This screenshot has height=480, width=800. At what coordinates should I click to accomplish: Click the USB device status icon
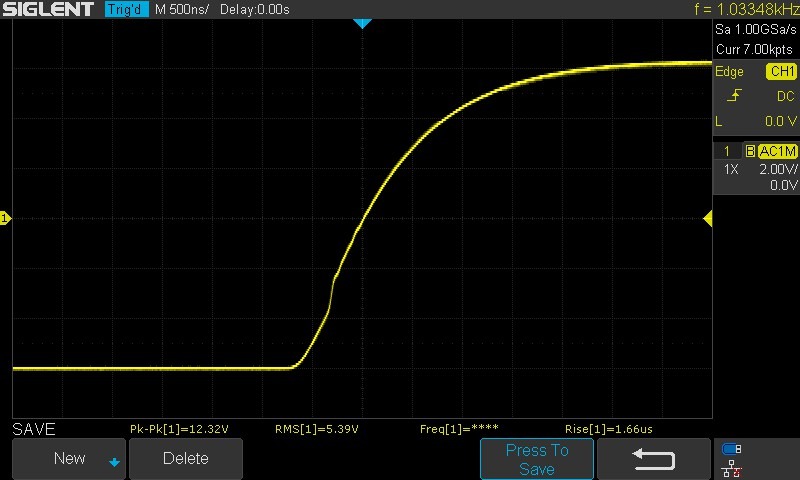[731, 449]
